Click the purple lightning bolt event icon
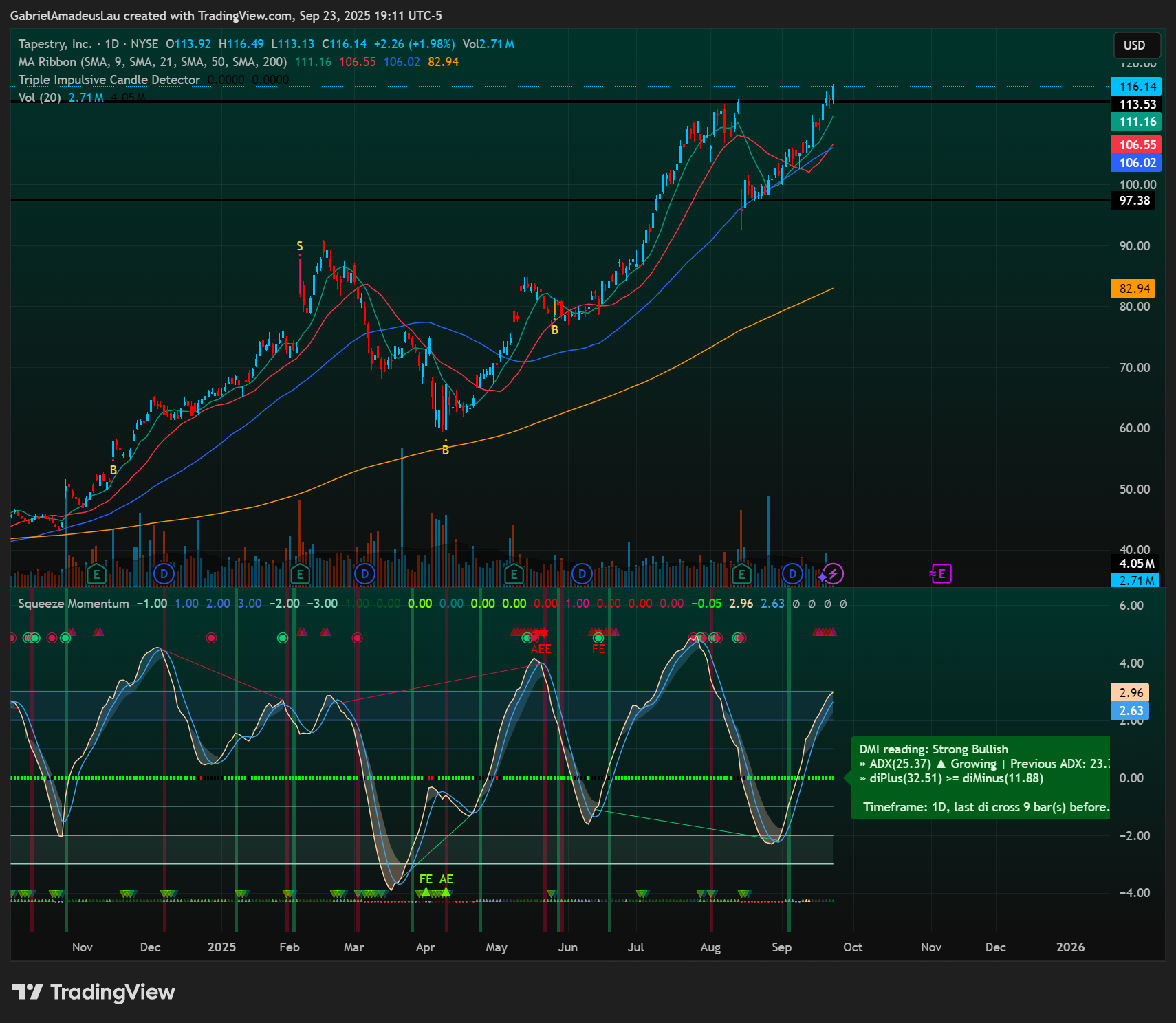 [834, 573]
